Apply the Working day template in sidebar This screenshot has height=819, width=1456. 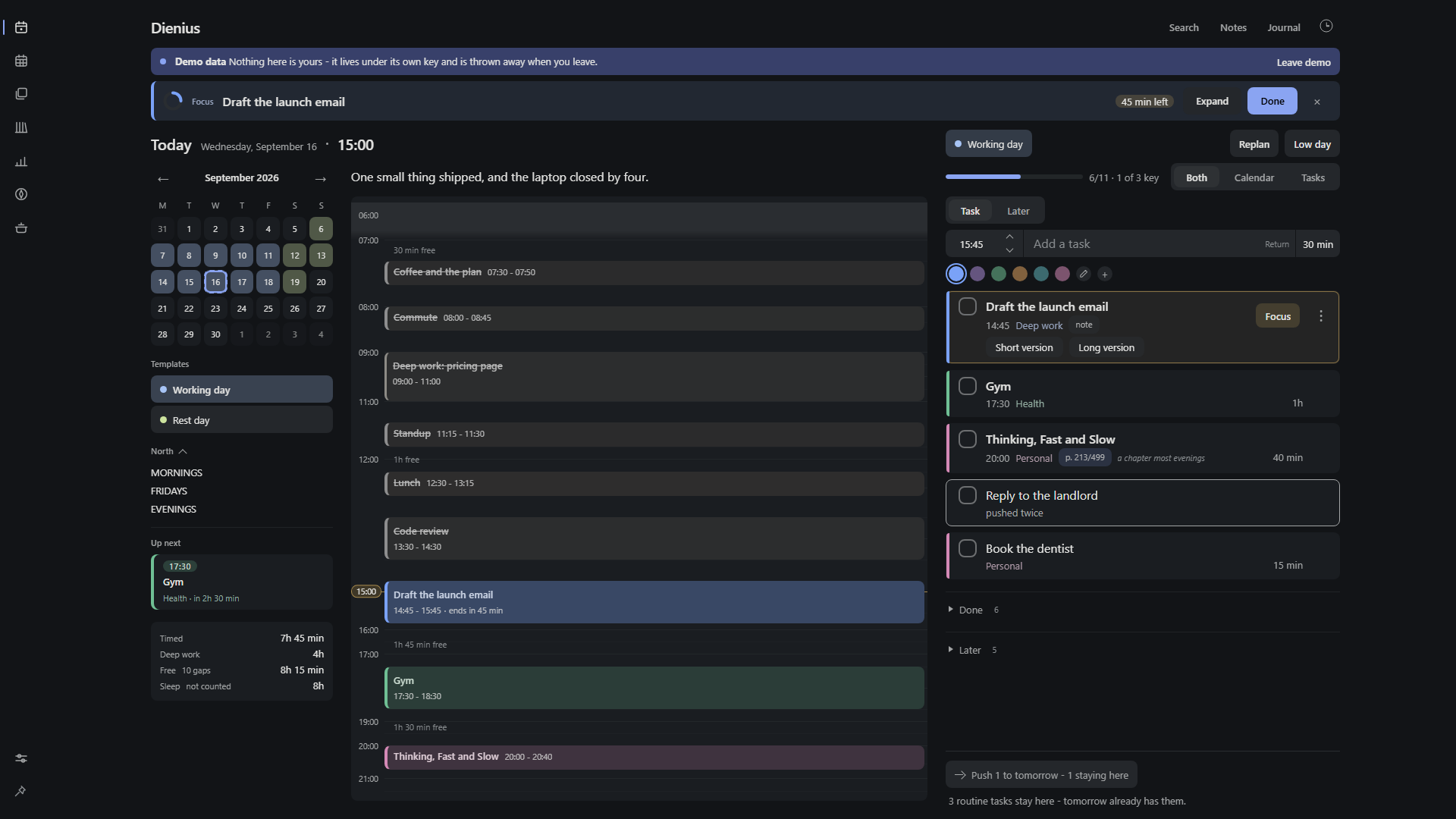241,390
